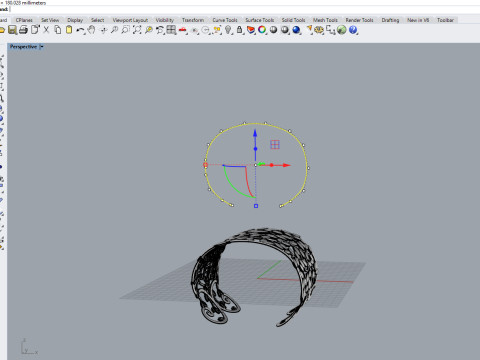Image resolution: width=480 pixels, height=360 pixels.
Task: Click the blue Render sphere icon
Action: 296,30
